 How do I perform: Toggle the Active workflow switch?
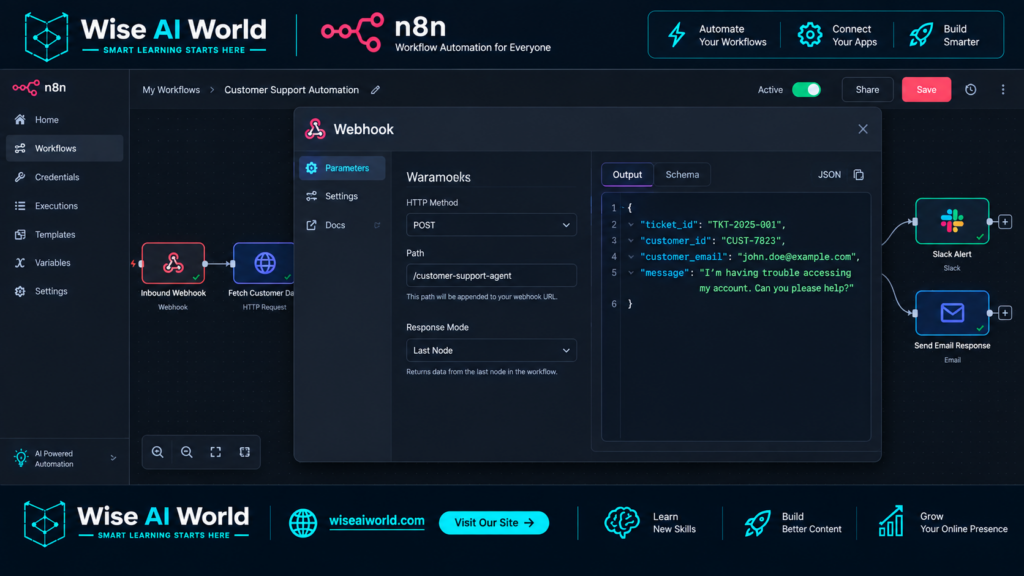(x=807, y=89)
